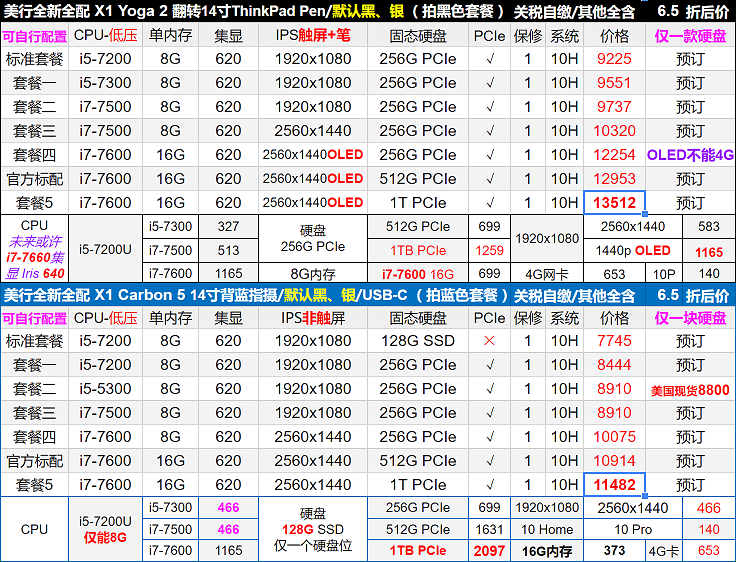Click the 373 price cell
Image resolution: width=736 pixels, height=562 pixels.
click(x=614, y=550)
